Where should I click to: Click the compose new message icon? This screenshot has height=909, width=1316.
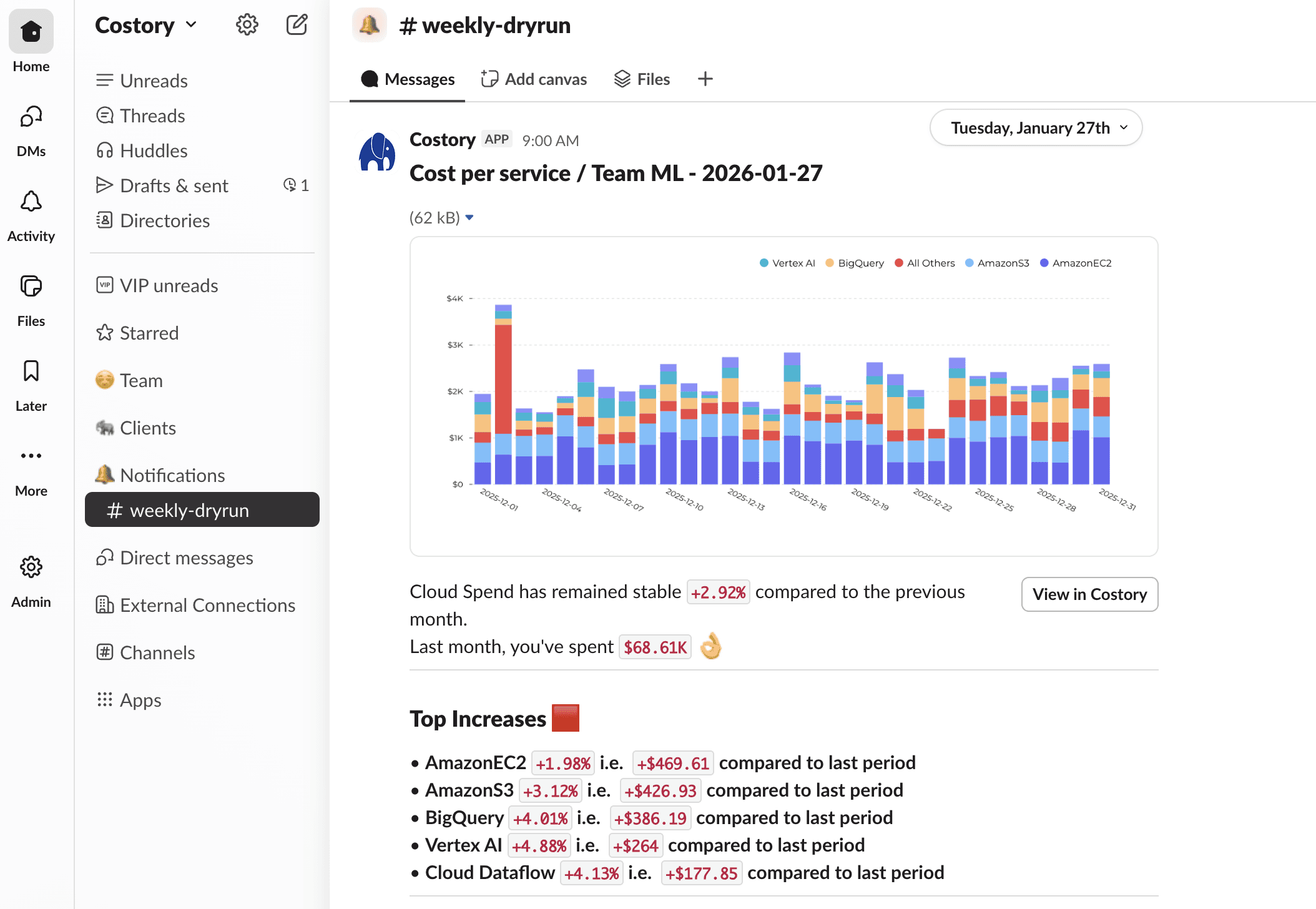297,25
